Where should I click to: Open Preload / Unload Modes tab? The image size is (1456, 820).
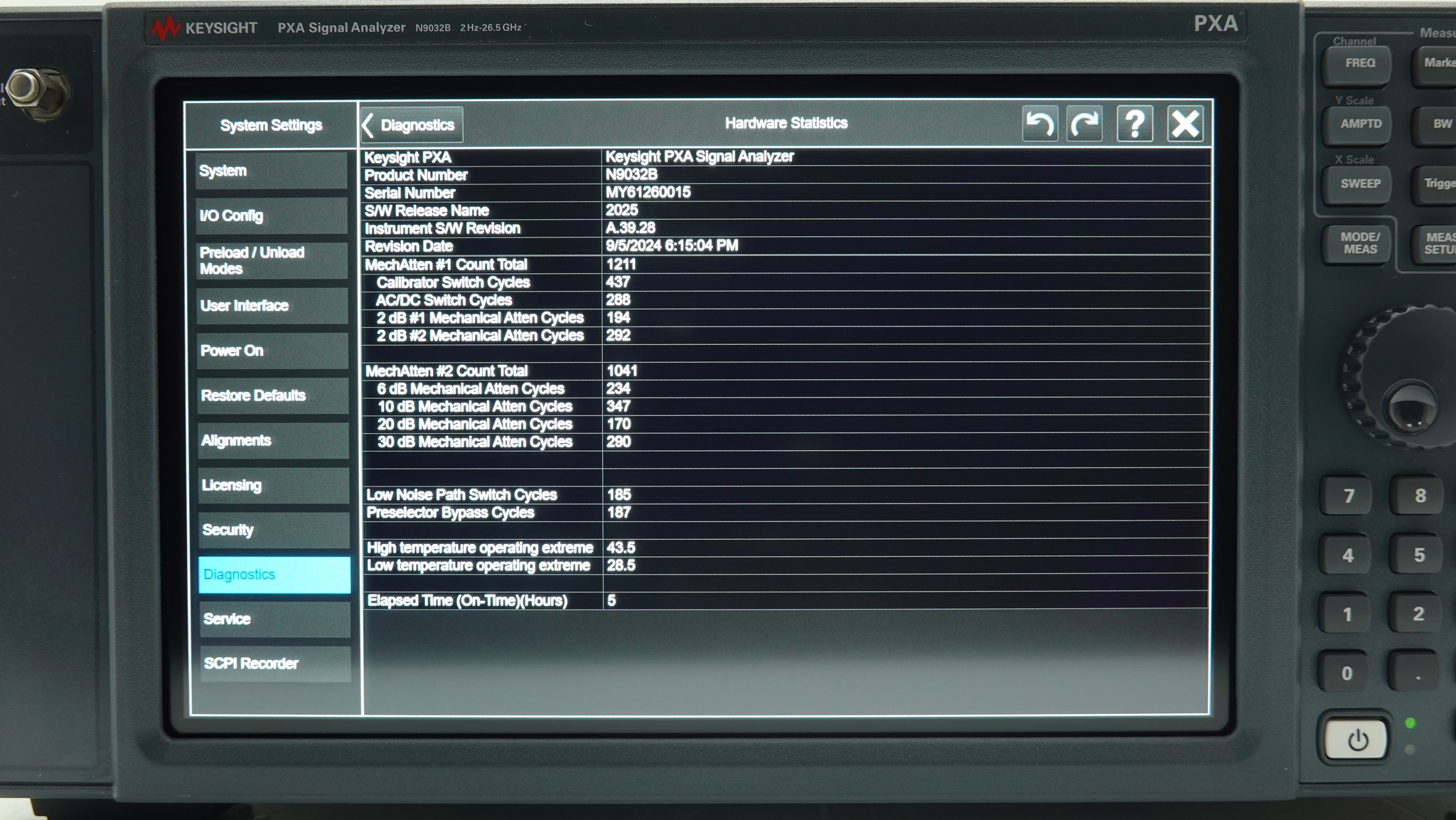point(272,260)
